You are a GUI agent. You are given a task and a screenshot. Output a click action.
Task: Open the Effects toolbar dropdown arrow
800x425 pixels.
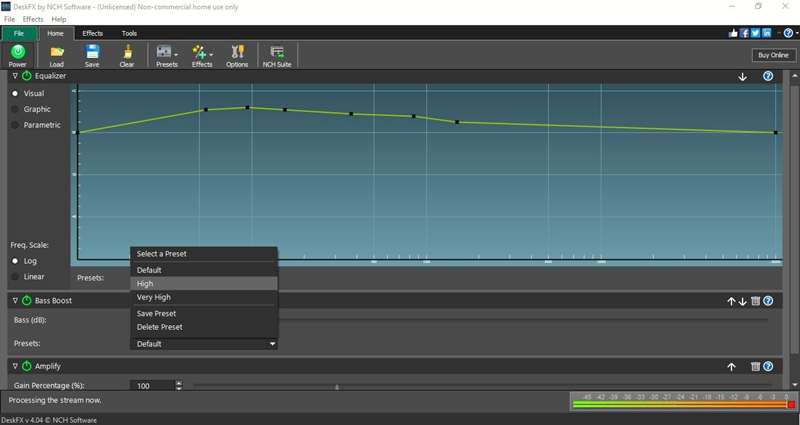211,55
